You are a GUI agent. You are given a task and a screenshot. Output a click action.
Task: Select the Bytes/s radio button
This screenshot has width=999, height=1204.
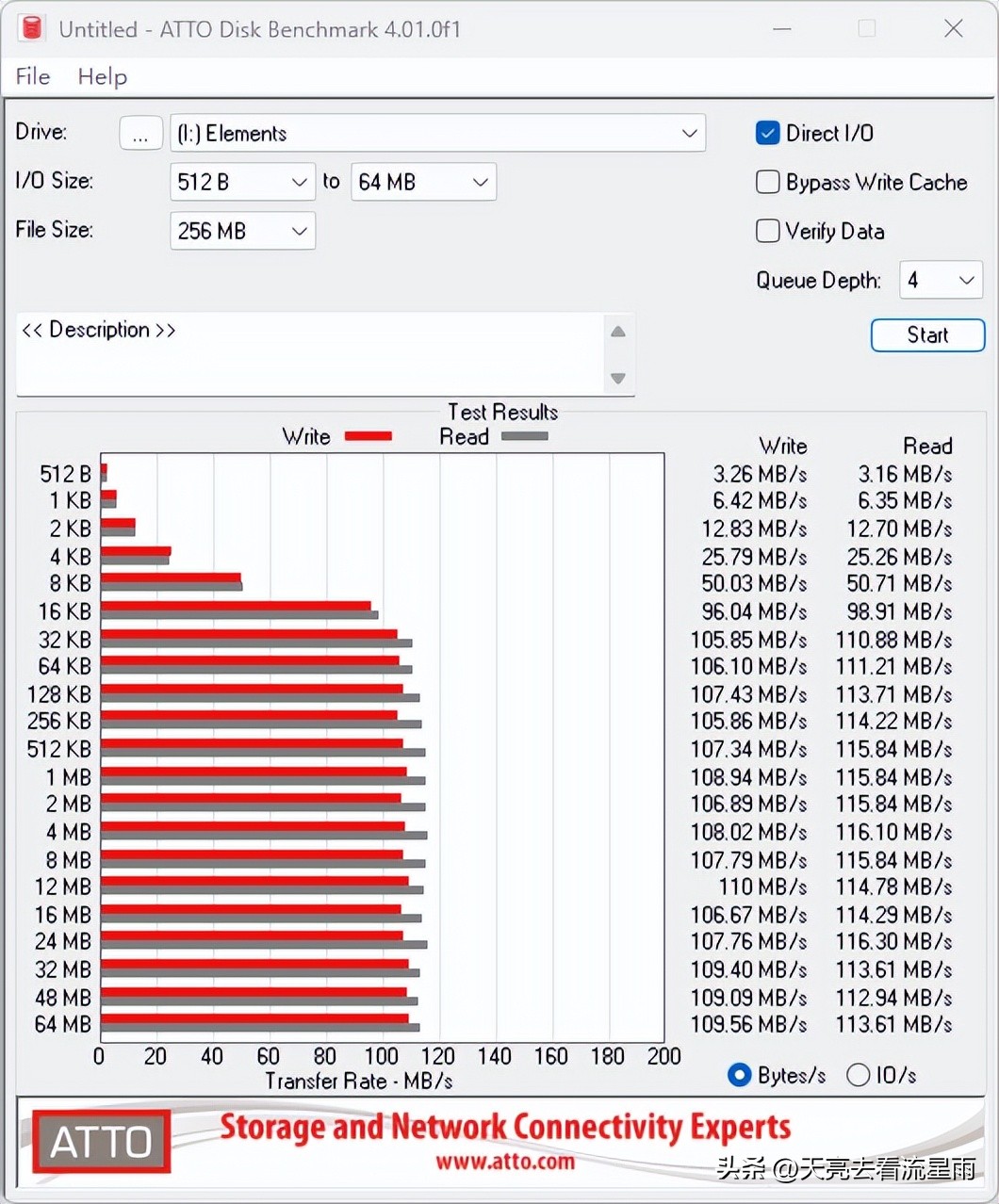740,1075
